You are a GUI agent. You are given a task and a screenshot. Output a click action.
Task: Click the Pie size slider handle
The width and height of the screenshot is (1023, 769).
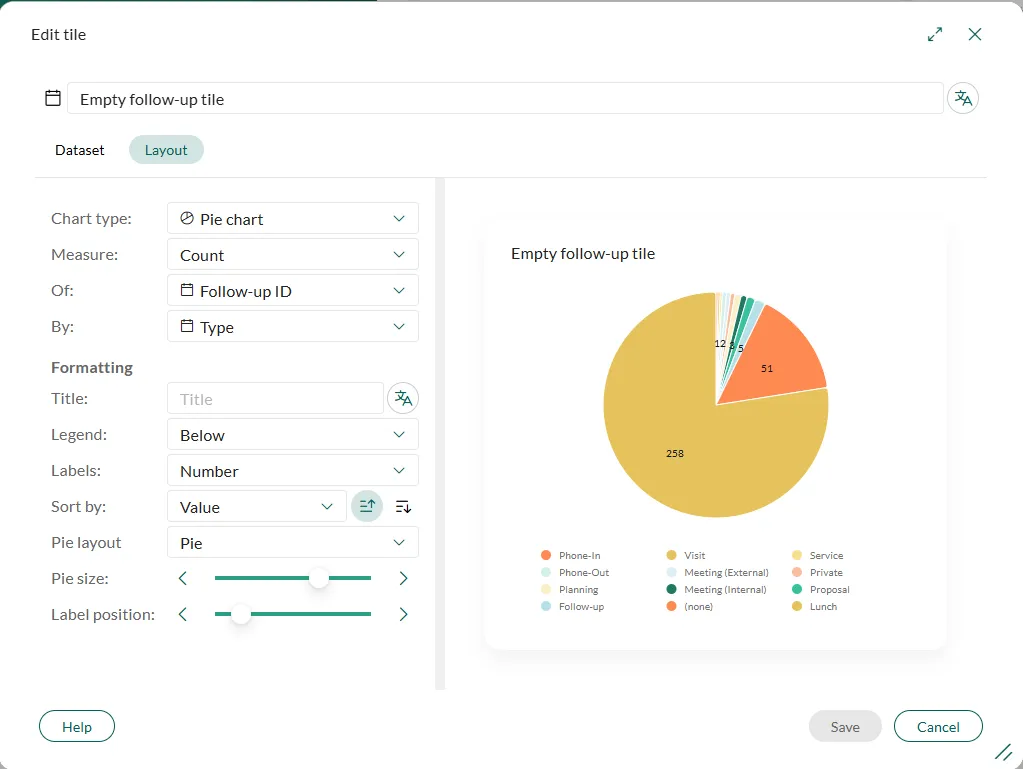[x=318, y=578]
